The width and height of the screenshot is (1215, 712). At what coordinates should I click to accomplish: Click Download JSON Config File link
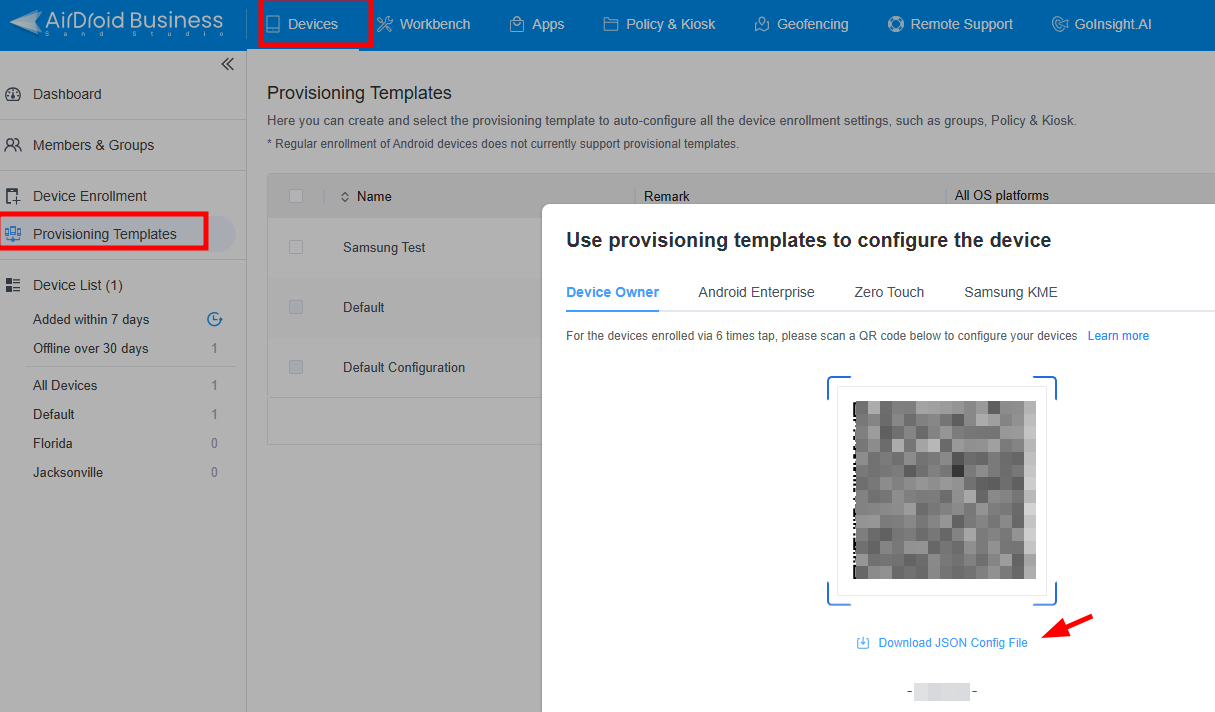[x=953, y=643]
